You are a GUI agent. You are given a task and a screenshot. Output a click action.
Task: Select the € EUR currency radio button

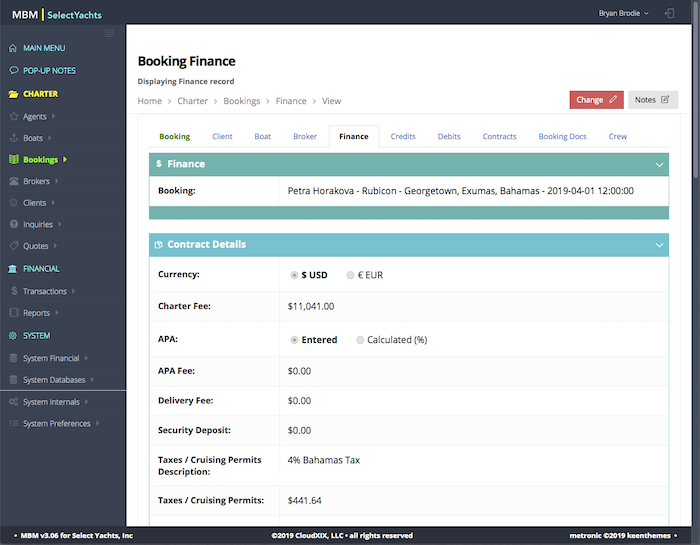[350, 275]
